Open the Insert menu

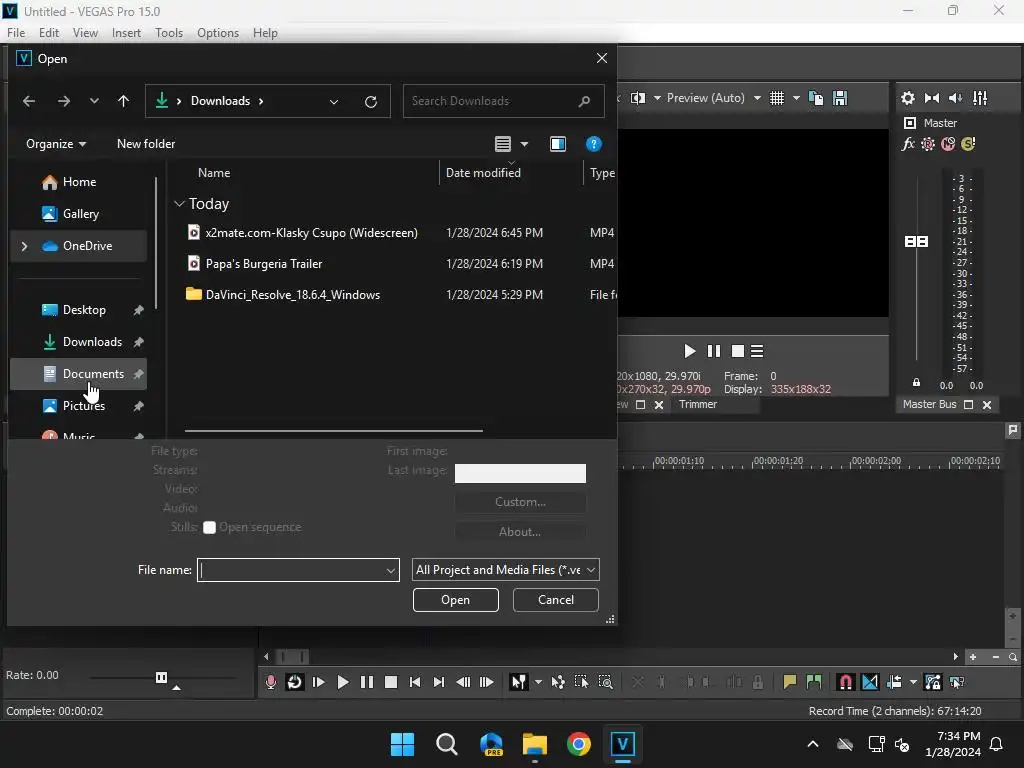click(126, 33)
